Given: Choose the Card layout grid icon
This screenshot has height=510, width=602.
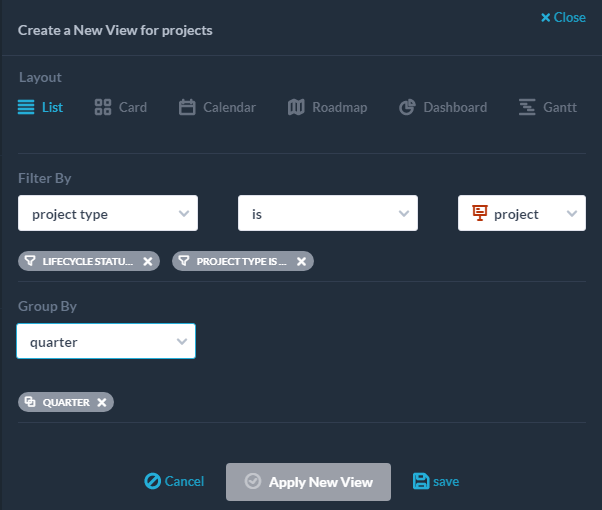Looking at the screenshot, I should 103,107.
